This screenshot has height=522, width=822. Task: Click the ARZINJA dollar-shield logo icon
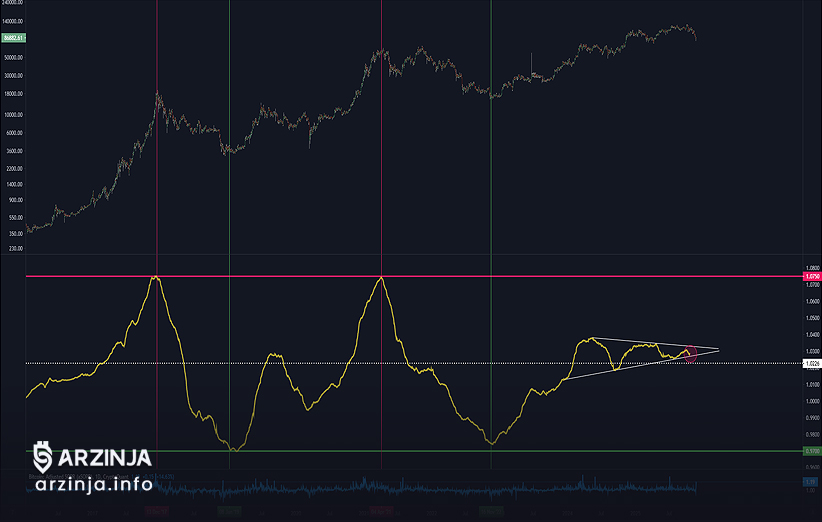43,457
